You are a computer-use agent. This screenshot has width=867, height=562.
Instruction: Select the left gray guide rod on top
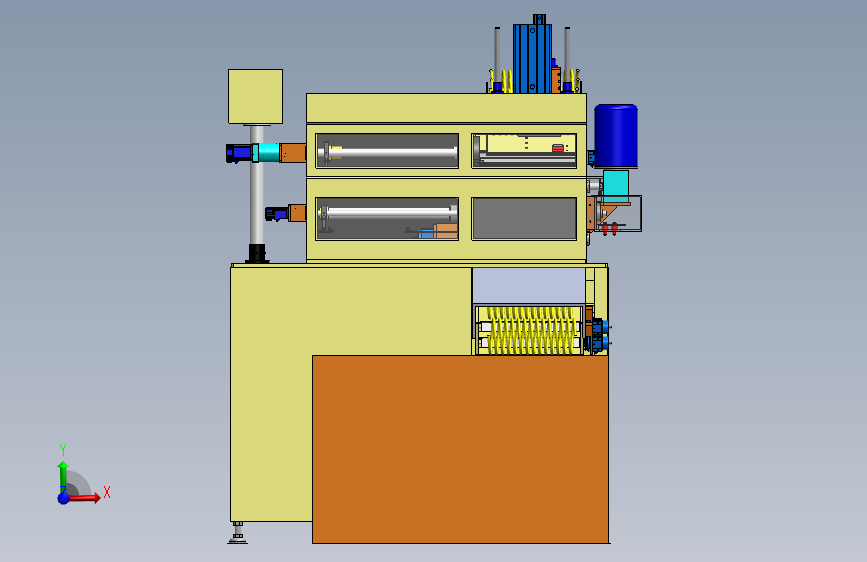(497, 55)
